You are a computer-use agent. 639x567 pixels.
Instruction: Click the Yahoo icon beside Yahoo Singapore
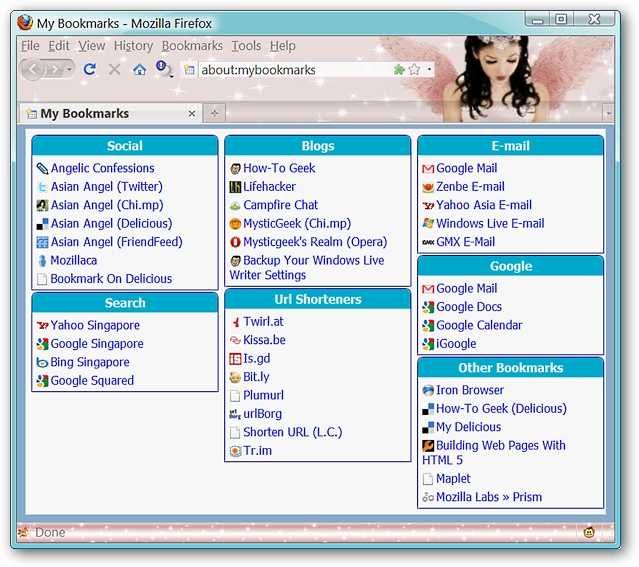(x=42, y=325)
